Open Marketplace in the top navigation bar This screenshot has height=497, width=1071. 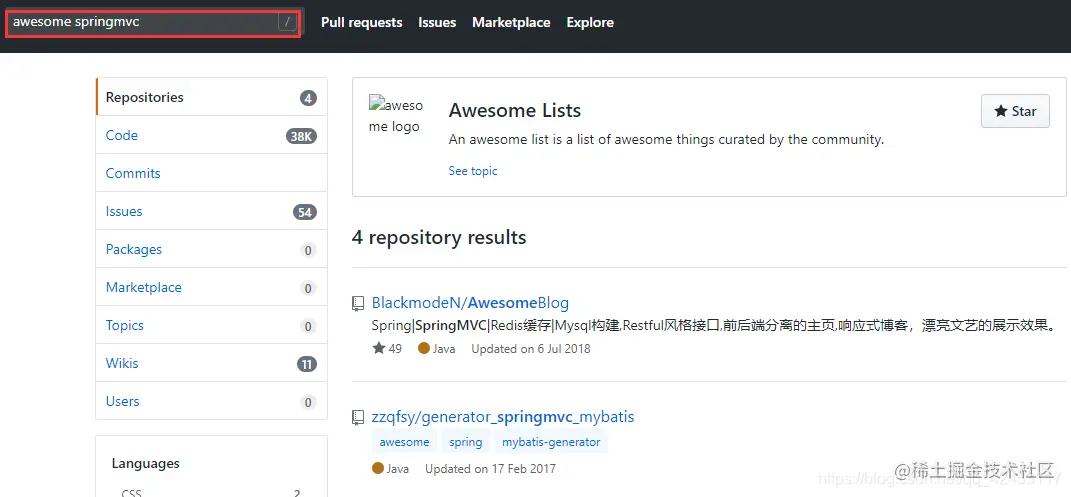pos(511,23)
